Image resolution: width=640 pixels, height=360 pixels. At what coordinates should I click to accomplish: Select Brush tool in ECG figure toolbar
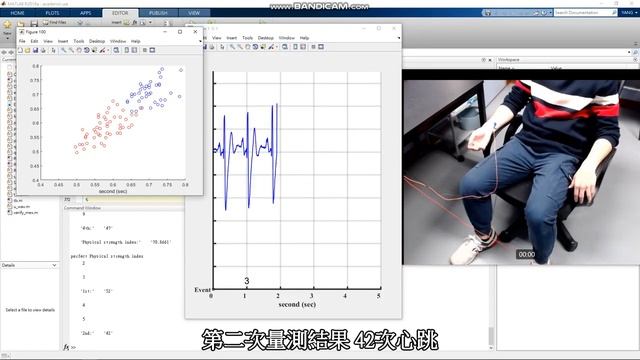click(271, 47)
